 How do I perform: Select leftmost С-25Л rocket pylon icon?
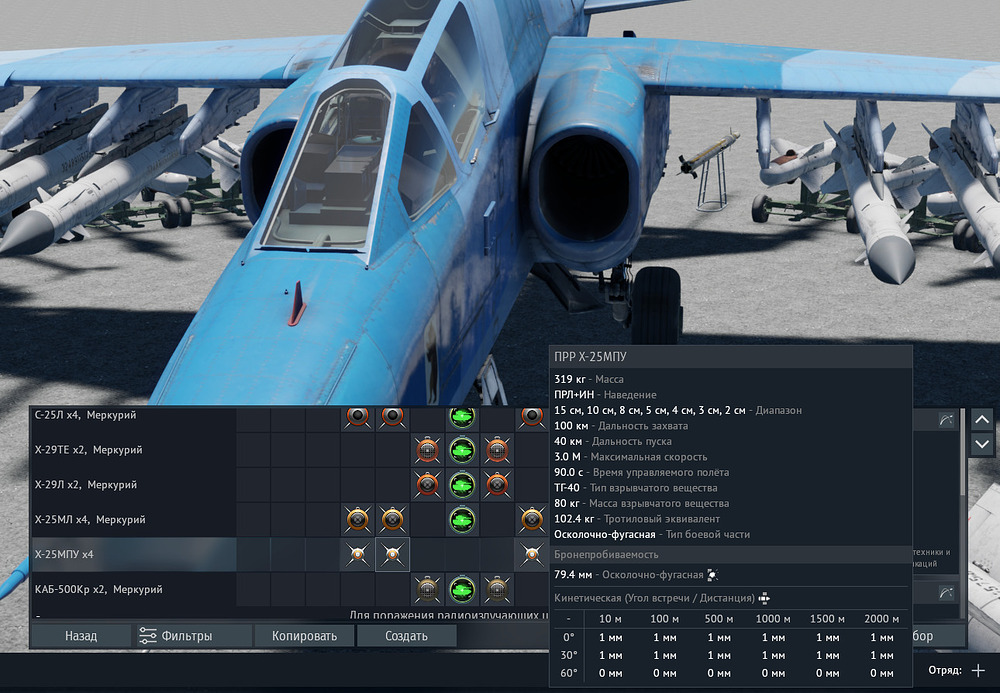pyautogui.click(x=358, y=416)
